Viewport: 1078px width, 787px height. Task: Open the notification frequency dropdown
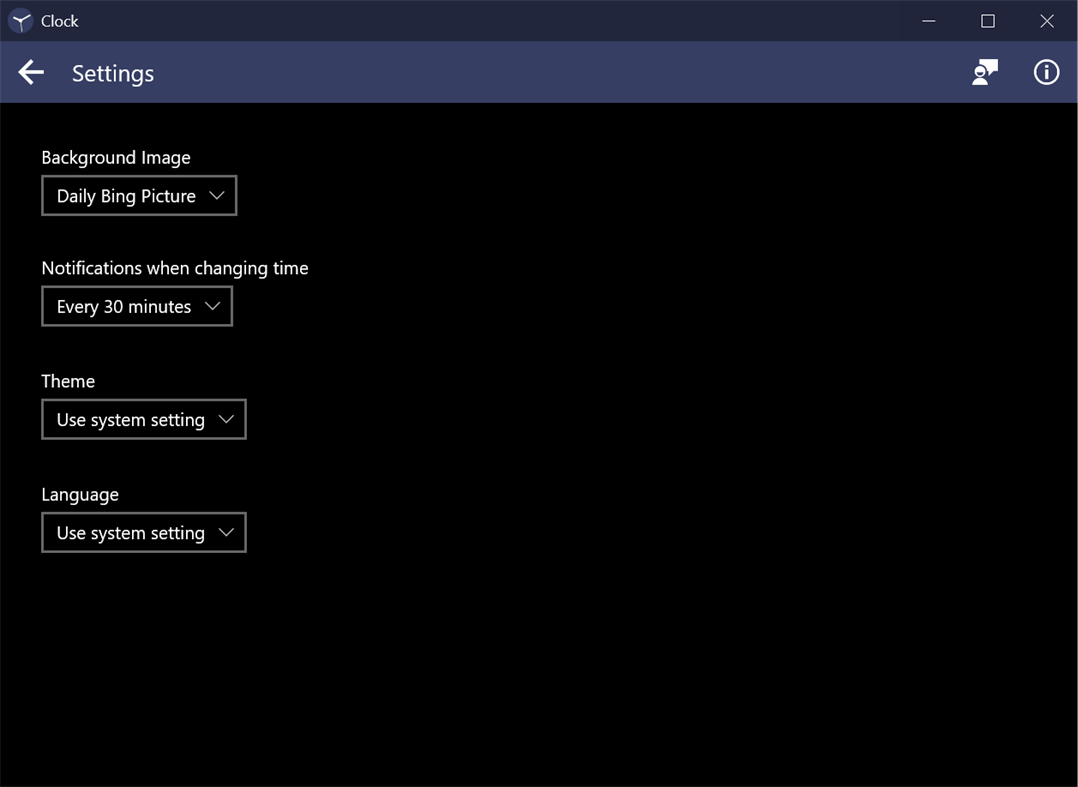(136, 306)
